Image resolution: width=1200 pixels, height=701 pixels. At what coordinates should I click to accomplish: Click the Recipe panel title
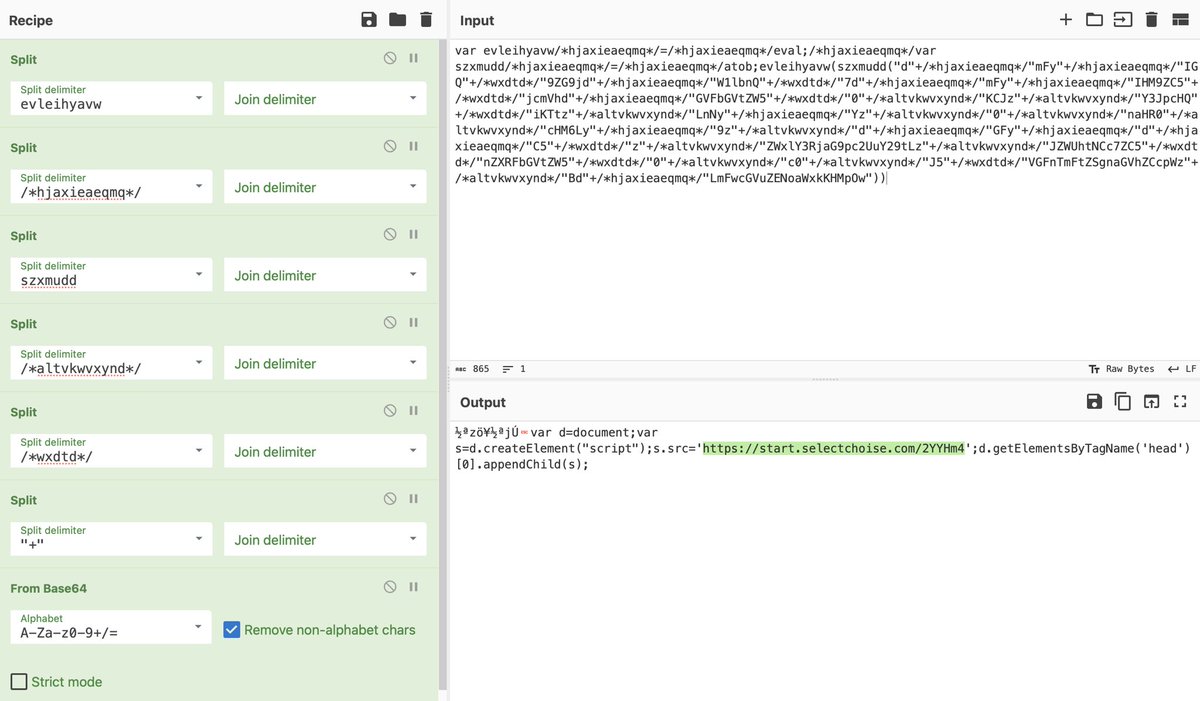click(x=31, y=20)
